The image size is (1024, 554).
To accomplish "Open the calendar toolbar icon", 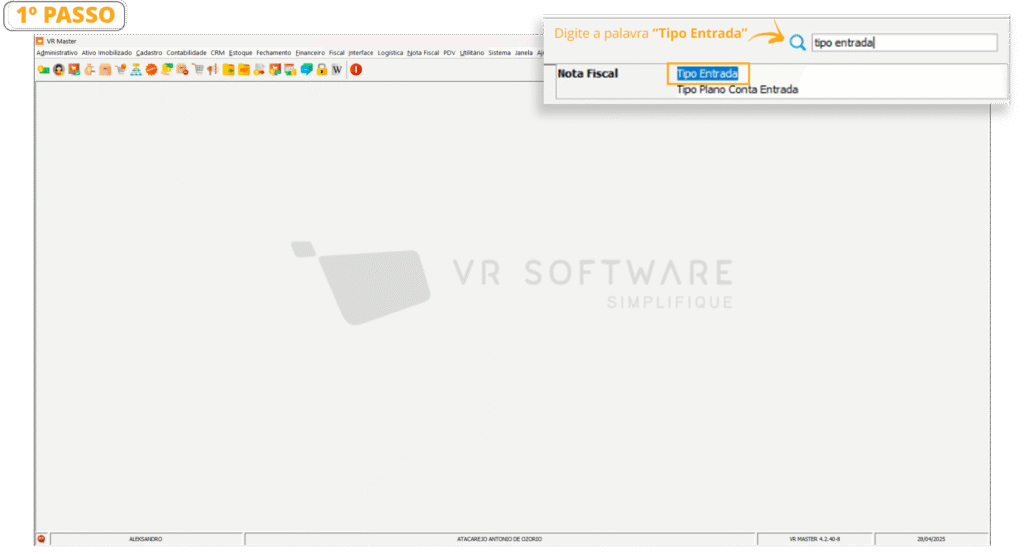I will 291,70.
